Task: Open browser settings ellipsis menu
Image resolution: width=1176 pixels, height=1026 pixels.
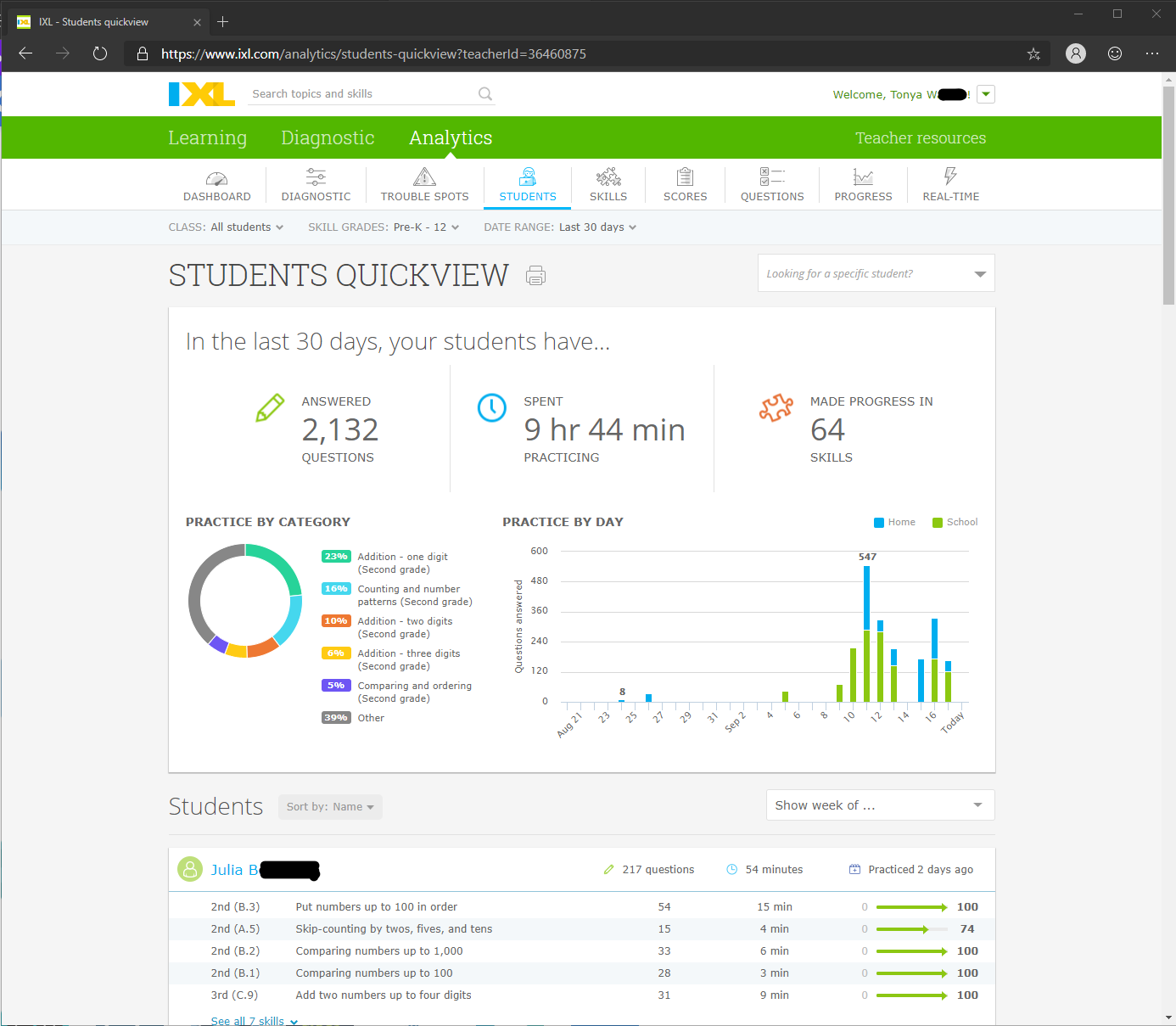Action: click(1151, 53)
